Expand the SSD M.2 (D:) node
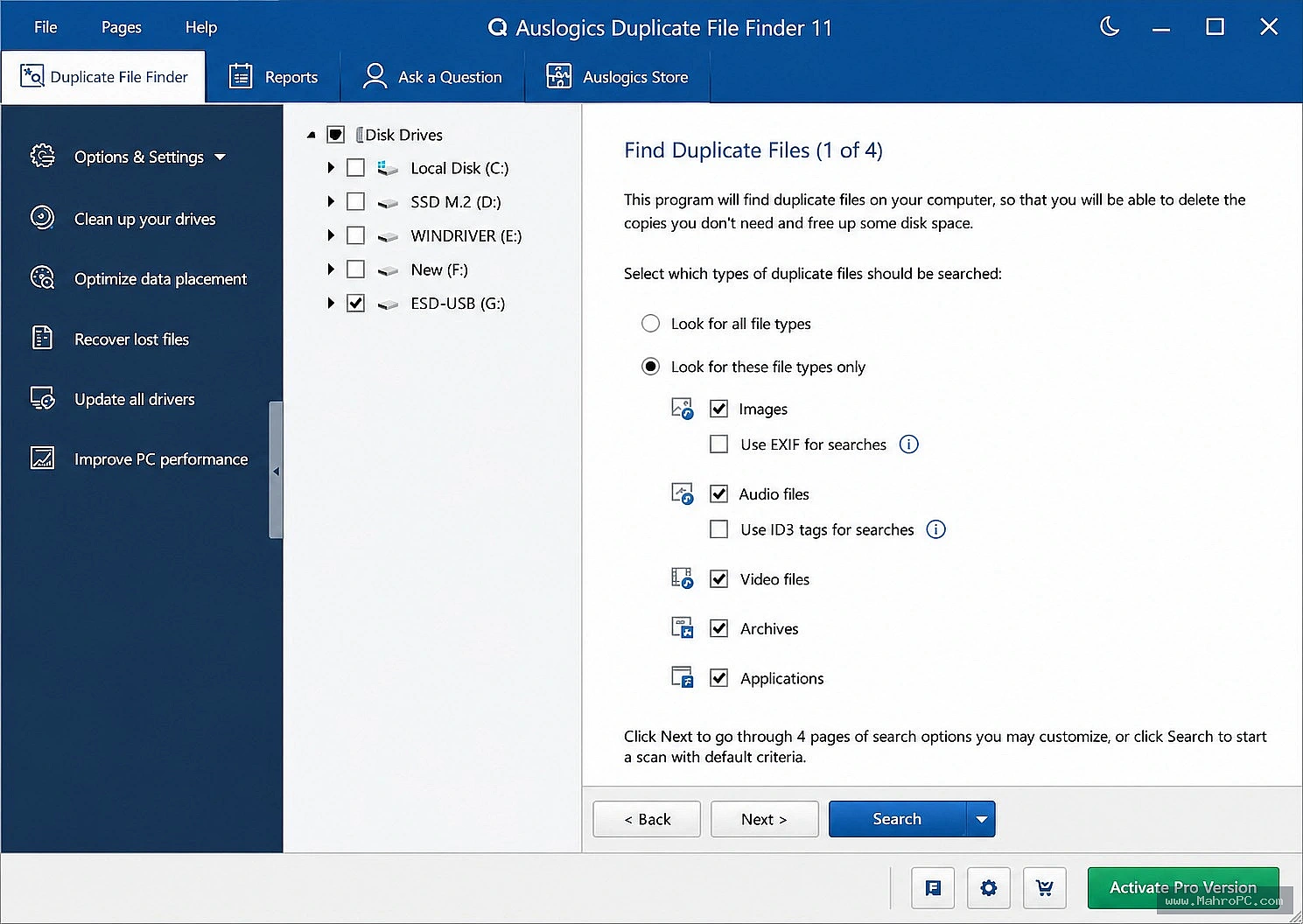The image size is (1303, 924). (x=331, y=201)
